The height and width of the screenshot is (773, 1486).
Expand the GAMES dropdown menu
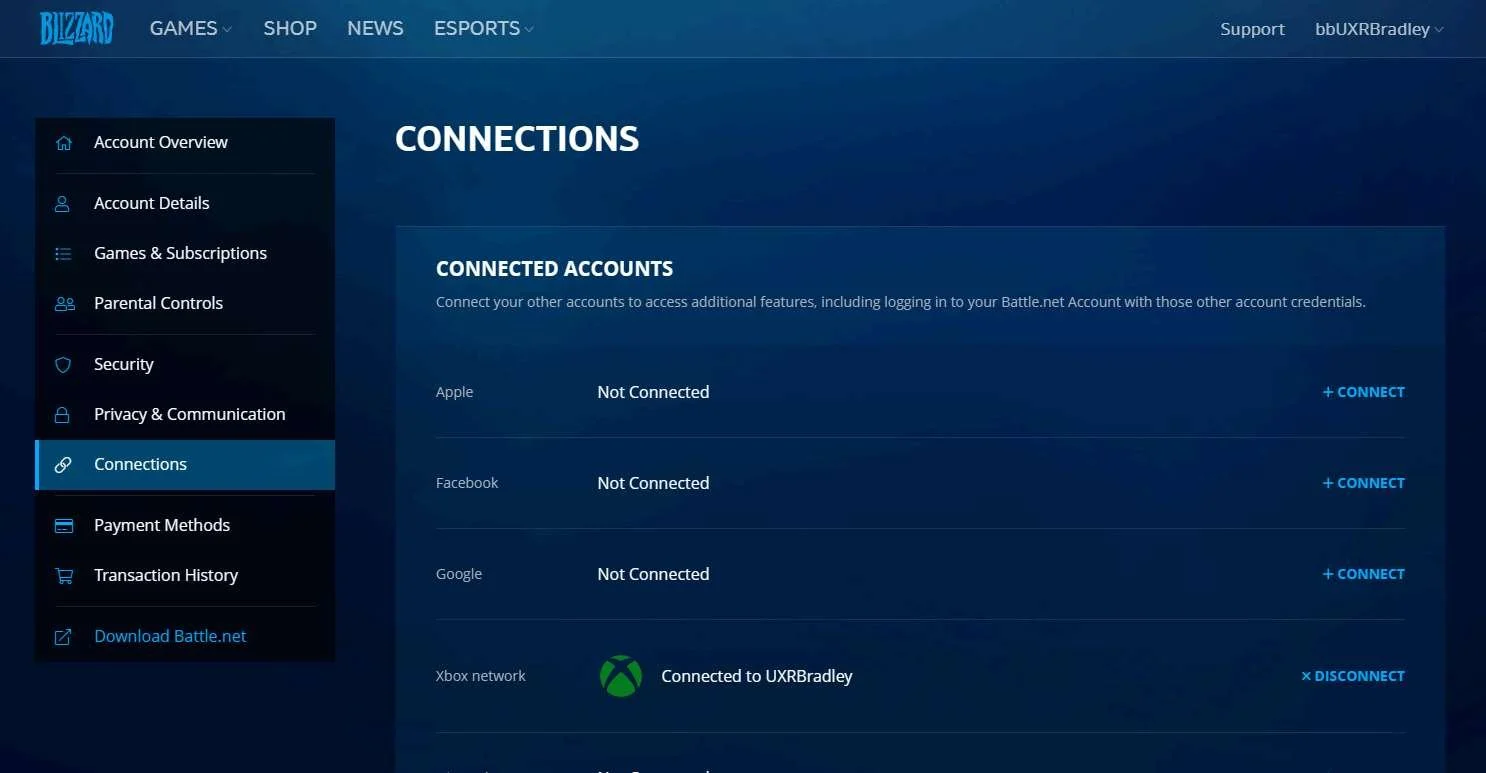tap(190, 28)
